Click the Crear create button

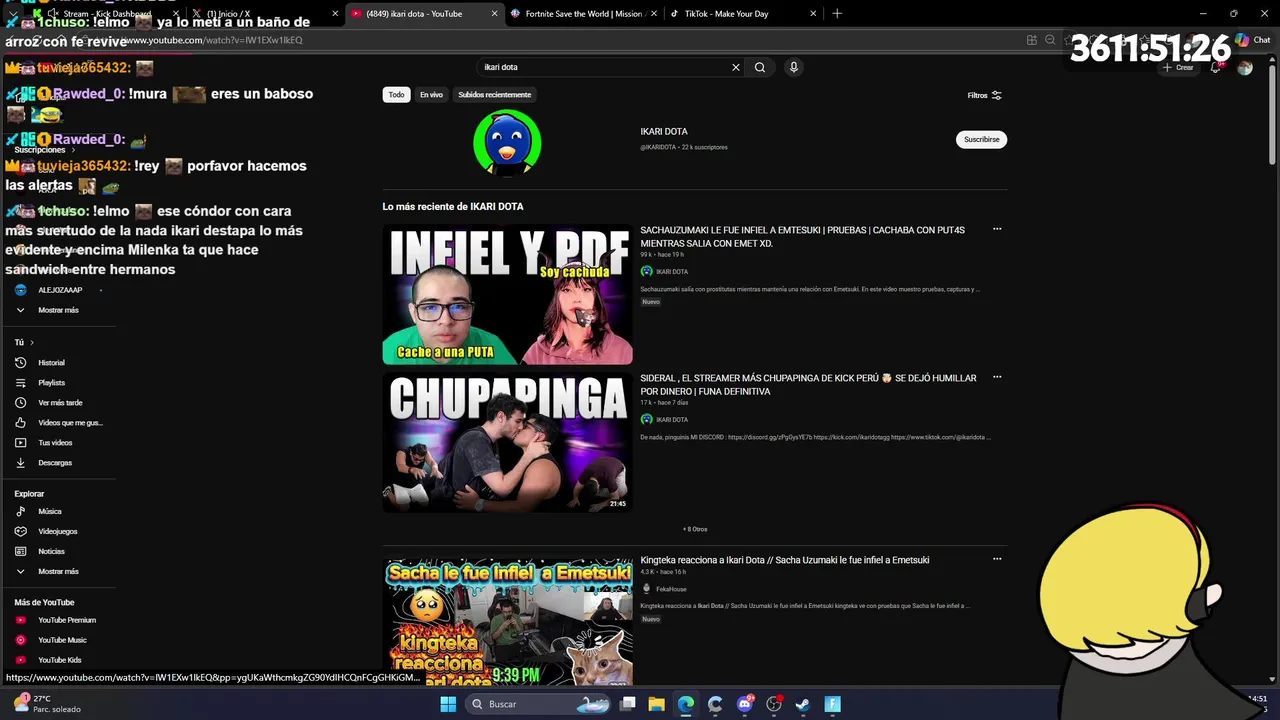point(1178,67)
